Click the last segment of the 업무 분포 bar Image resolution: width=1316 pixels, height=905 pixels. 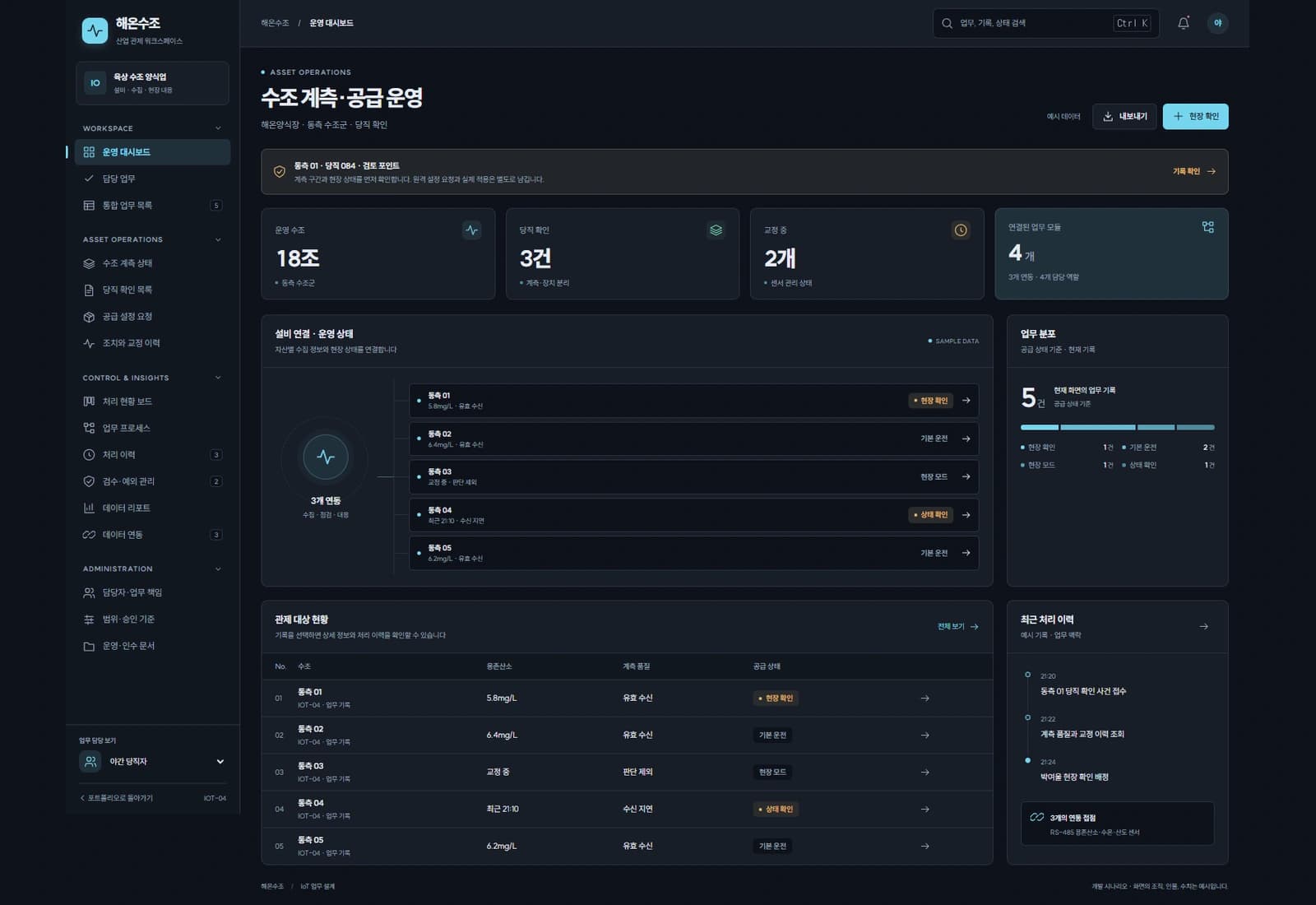coord(1195,427)
